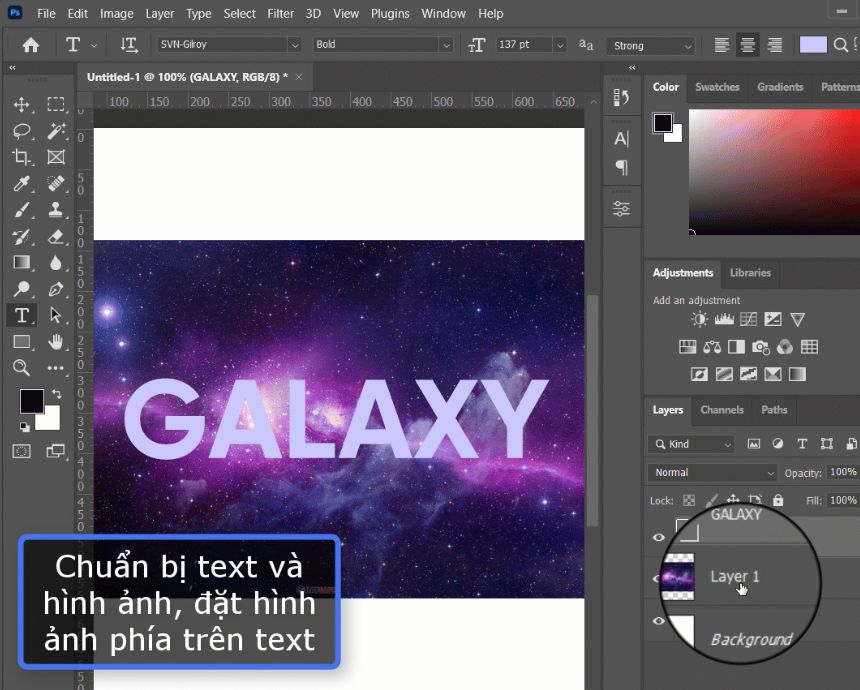Select the Gradient tool
The image size is (860, 690).
coord(21,263)
